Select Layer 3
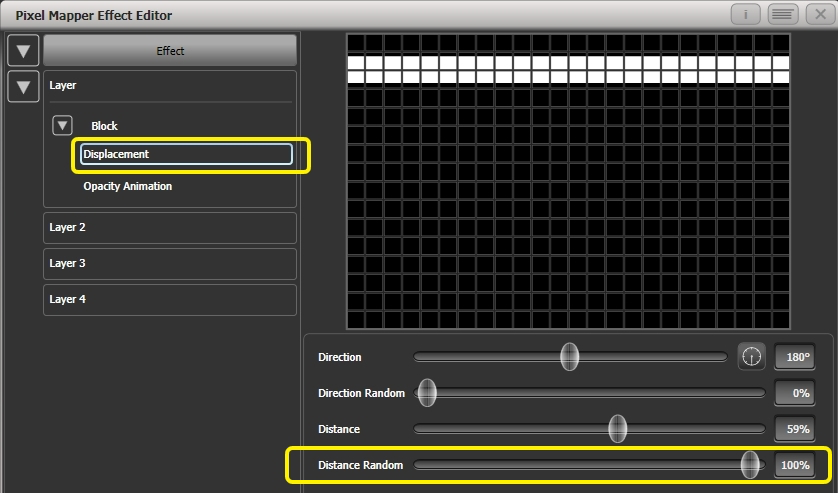Image resolution: width=838 pixels, height=493 pixels. coord(170,264)
